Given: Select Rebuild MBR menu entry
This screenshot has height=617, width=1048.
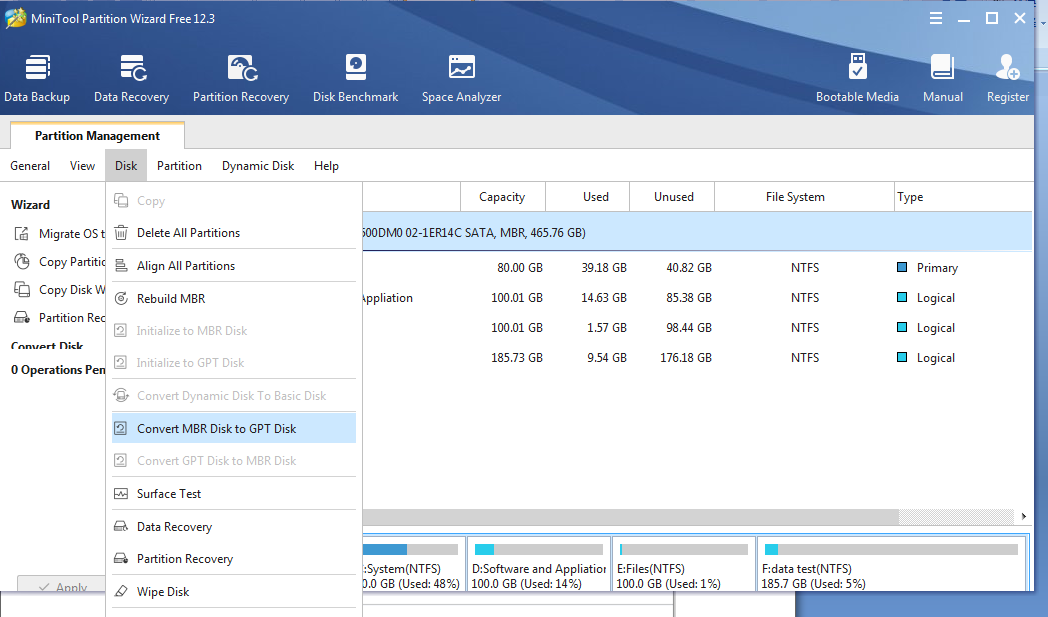Looking at the screenshot, I should [234, 298].
